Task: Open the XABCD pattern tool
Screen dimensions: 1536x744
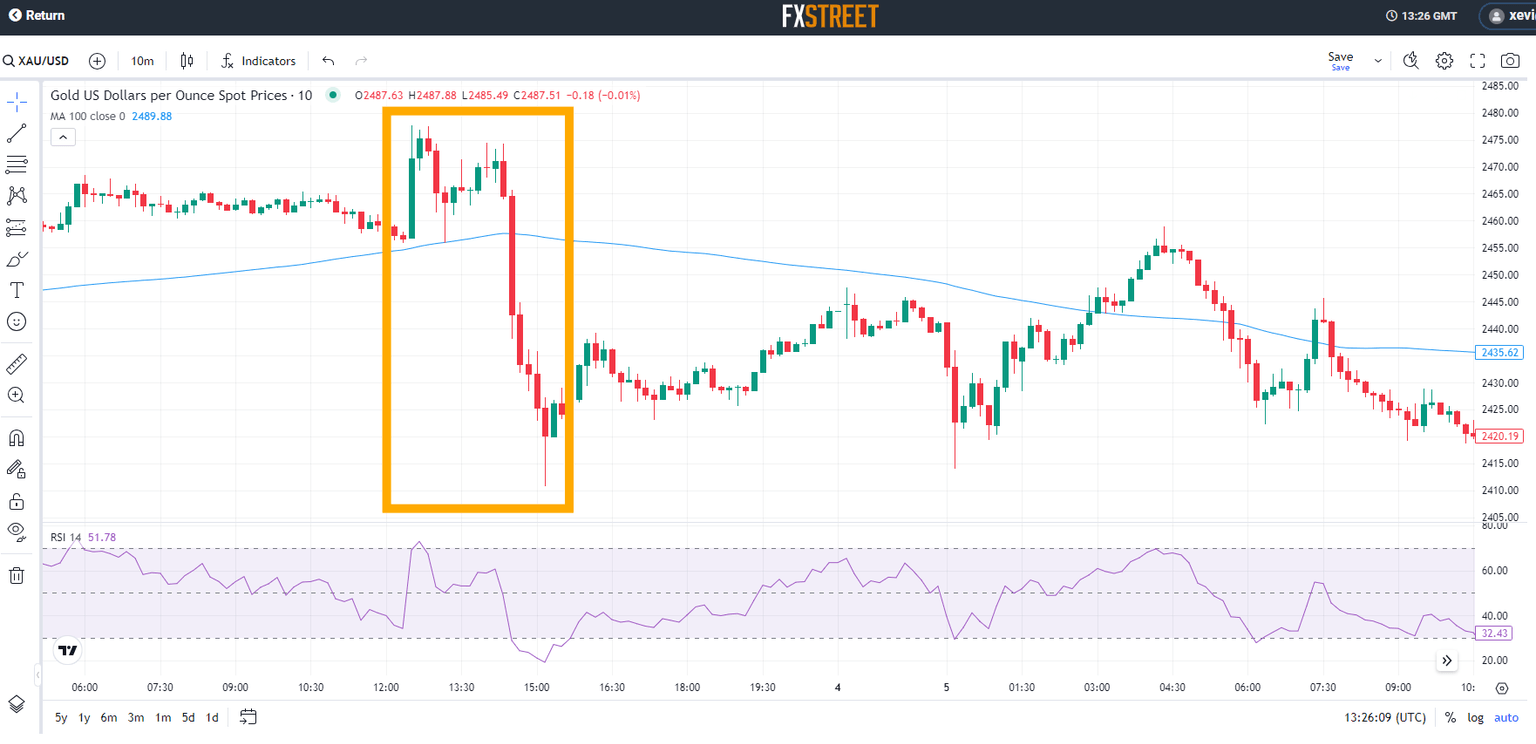Action: [16, 195]
